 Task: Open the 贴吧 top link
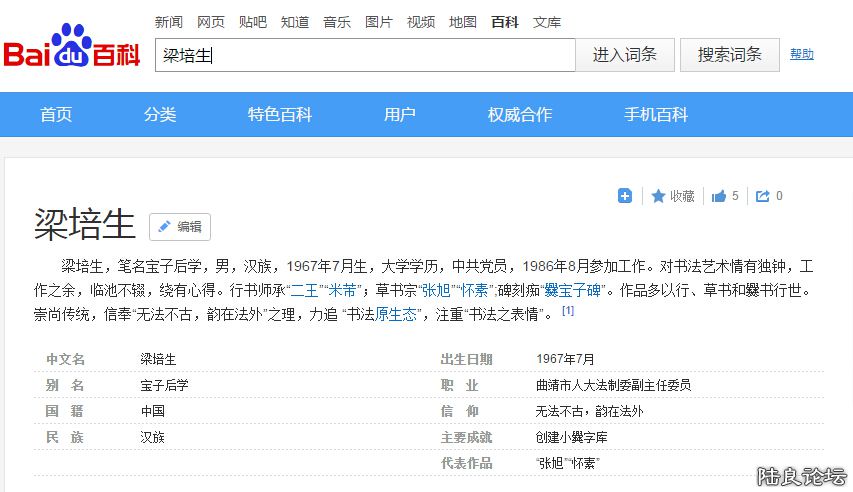pyautogui.click(x=252, y=22)
